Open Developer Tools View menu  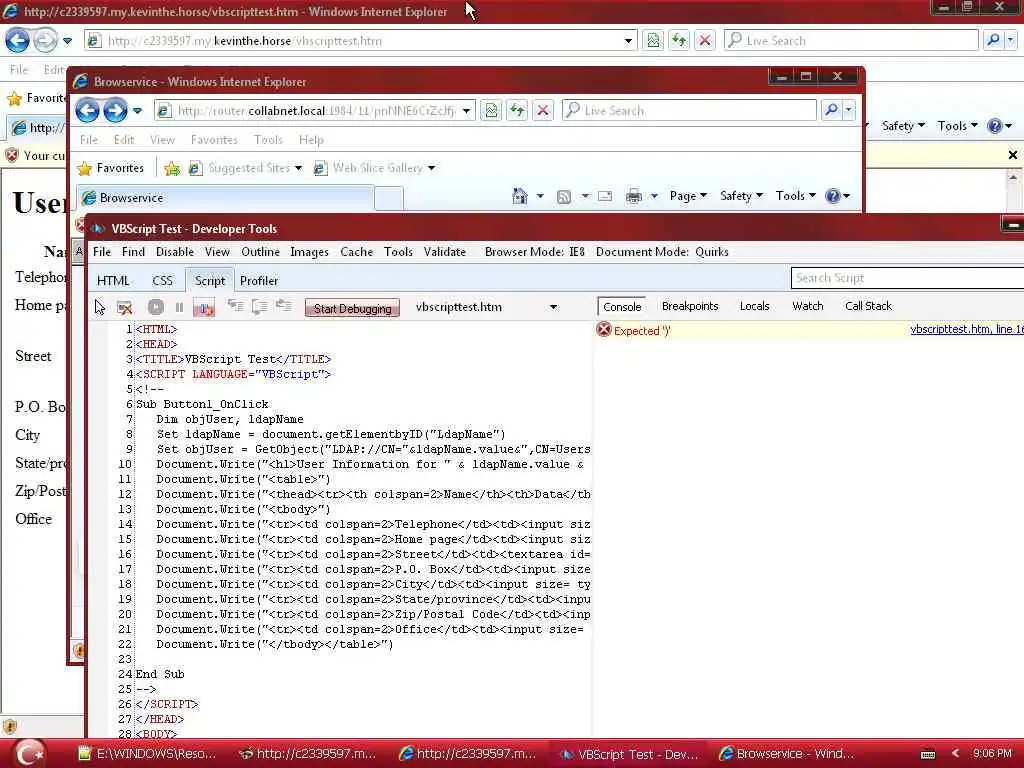tap(217, 252)
